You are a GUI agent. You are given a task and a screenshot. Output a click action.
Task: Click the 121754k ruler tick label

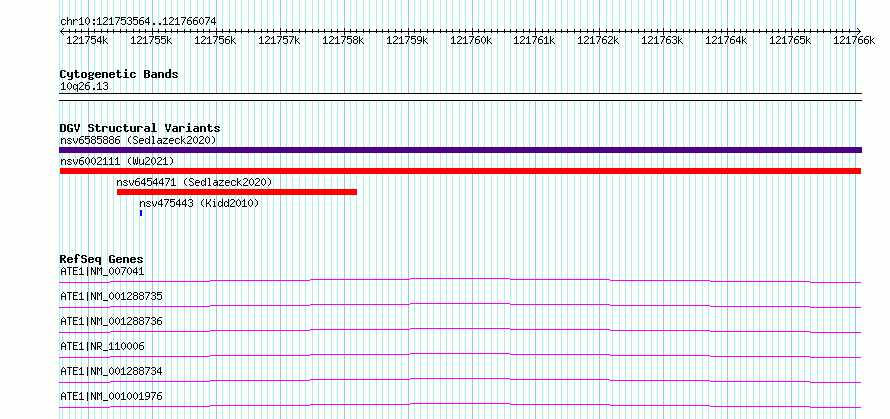pos(87,40)
